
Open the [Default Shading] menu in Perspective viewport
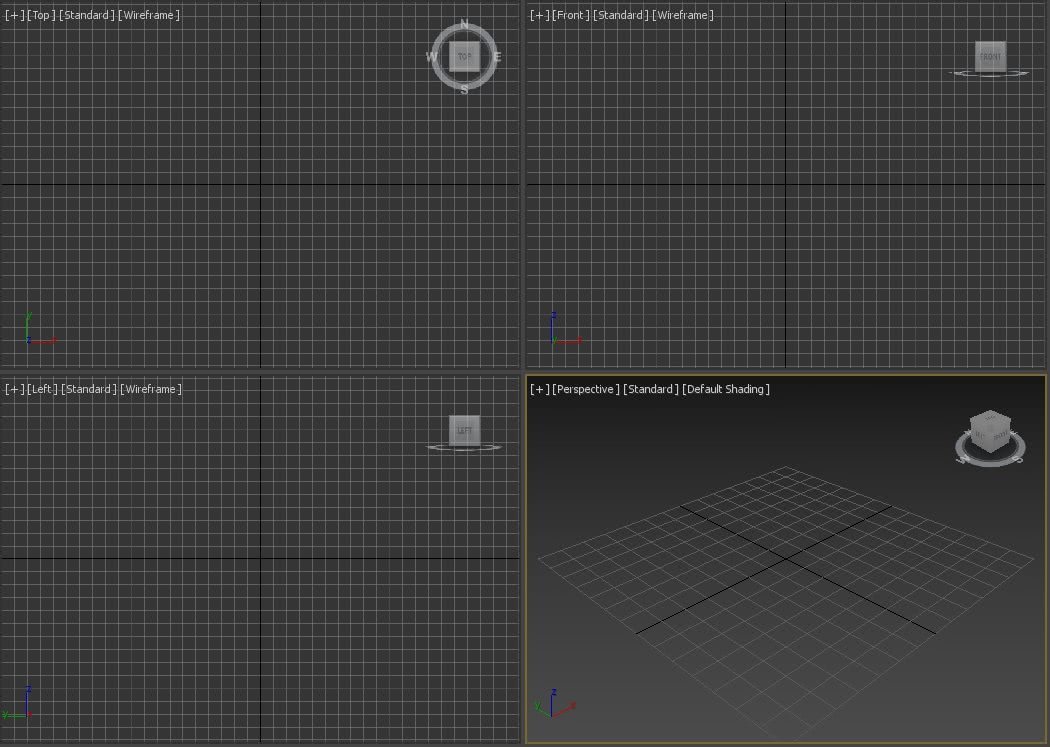(x=726, y=389)
